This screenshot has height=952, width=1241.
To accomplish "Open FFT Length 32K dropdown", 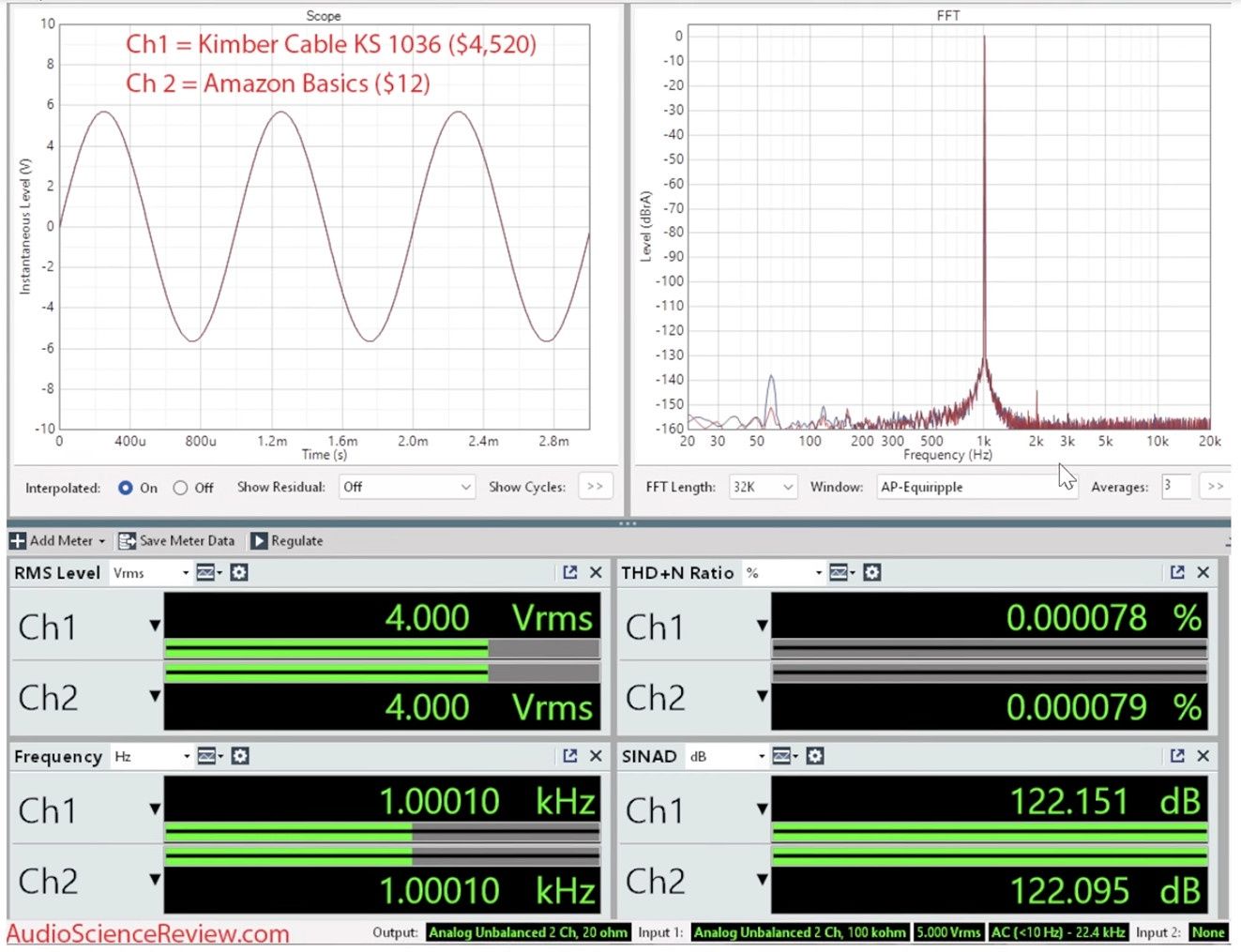I will (x=764, y=487).
